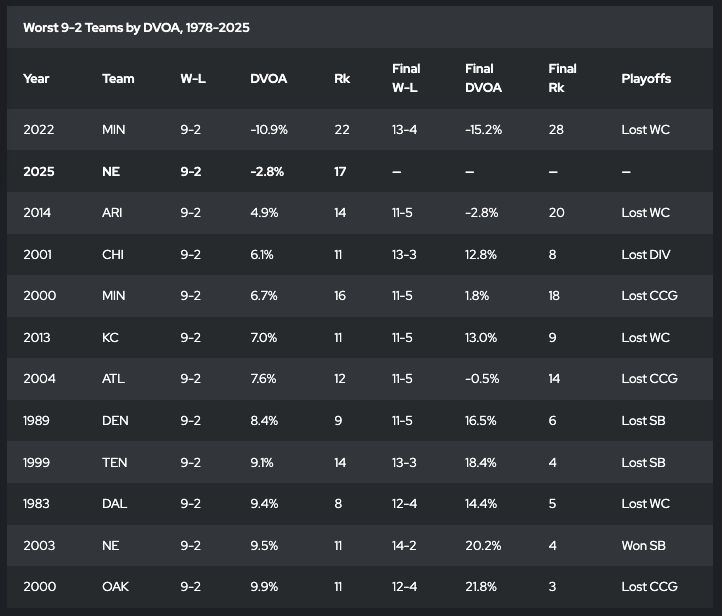Click the TEN team cell

point(113,462)
